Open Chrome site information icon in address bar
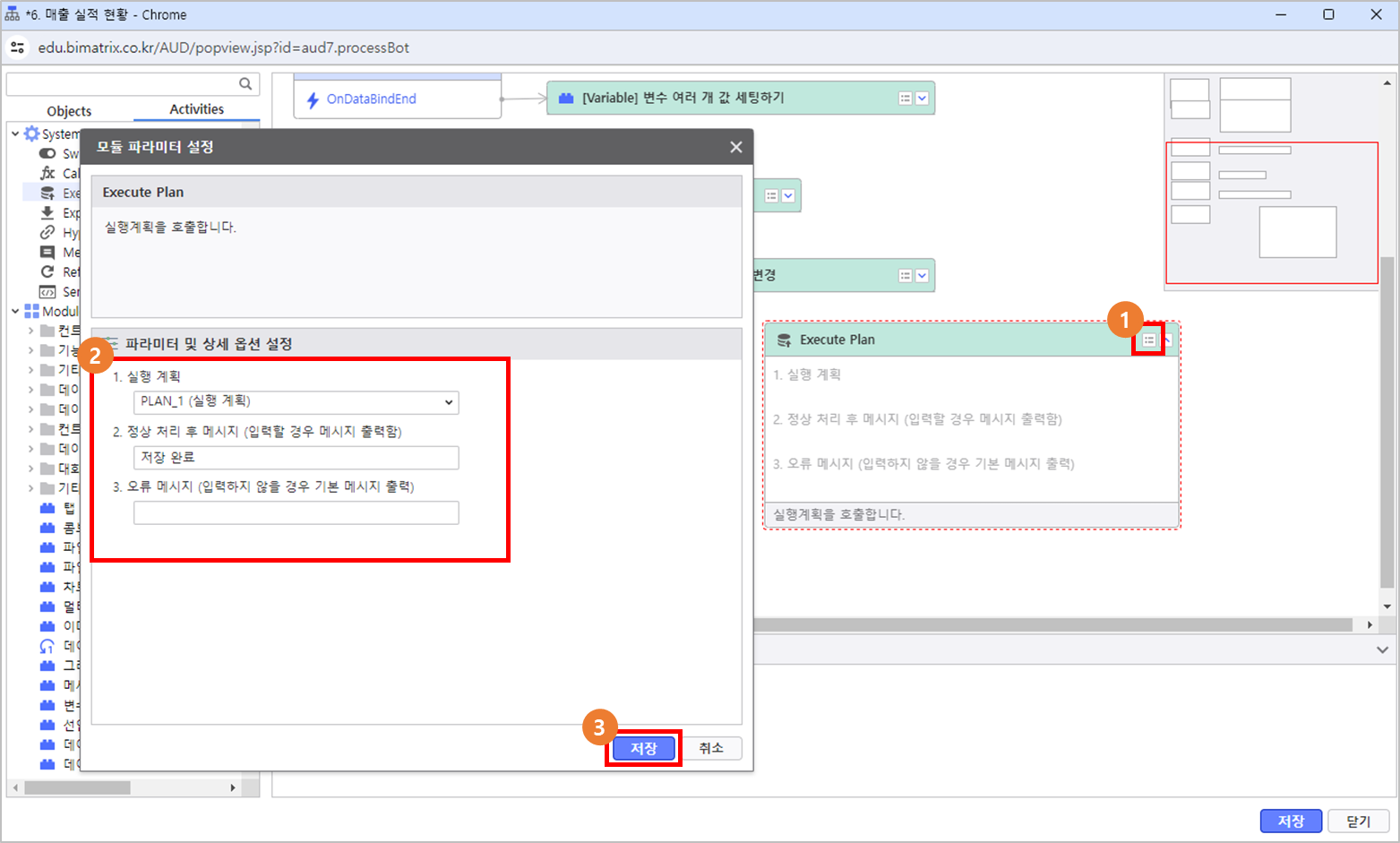The width and height of the screenshot is (1400, 843). click(18, 47)
